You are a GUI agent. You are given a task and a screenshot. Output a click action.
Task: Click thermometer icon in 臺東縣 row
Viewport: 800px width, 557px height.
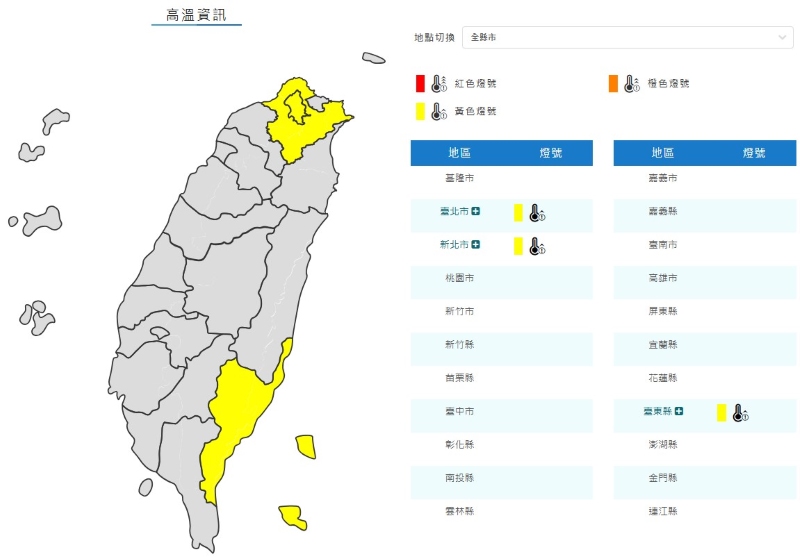pos(740,412)
